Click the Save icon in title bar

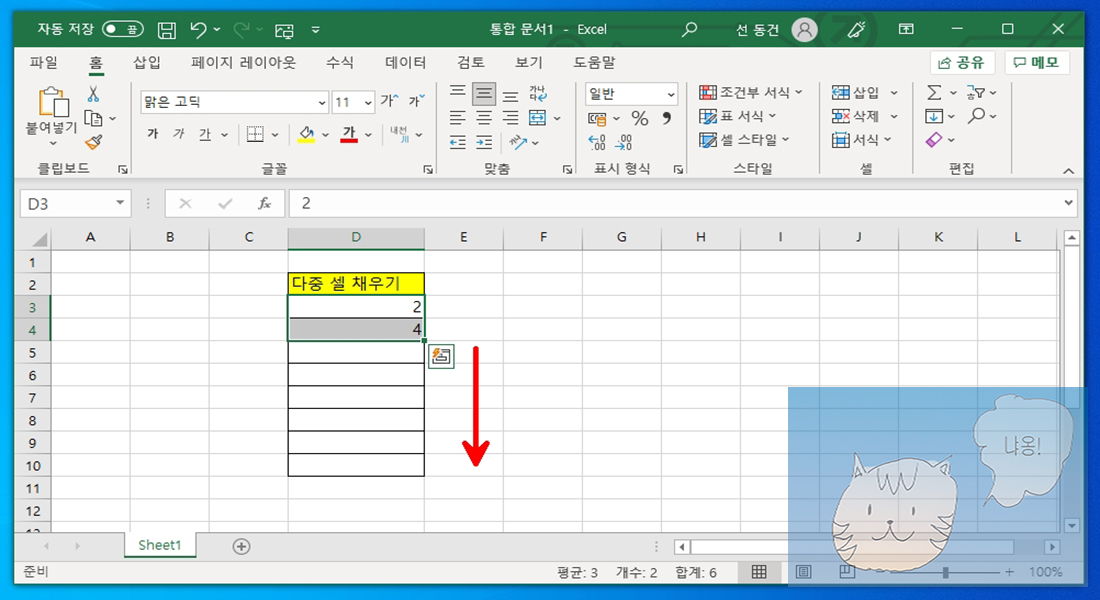pos(167,29)
